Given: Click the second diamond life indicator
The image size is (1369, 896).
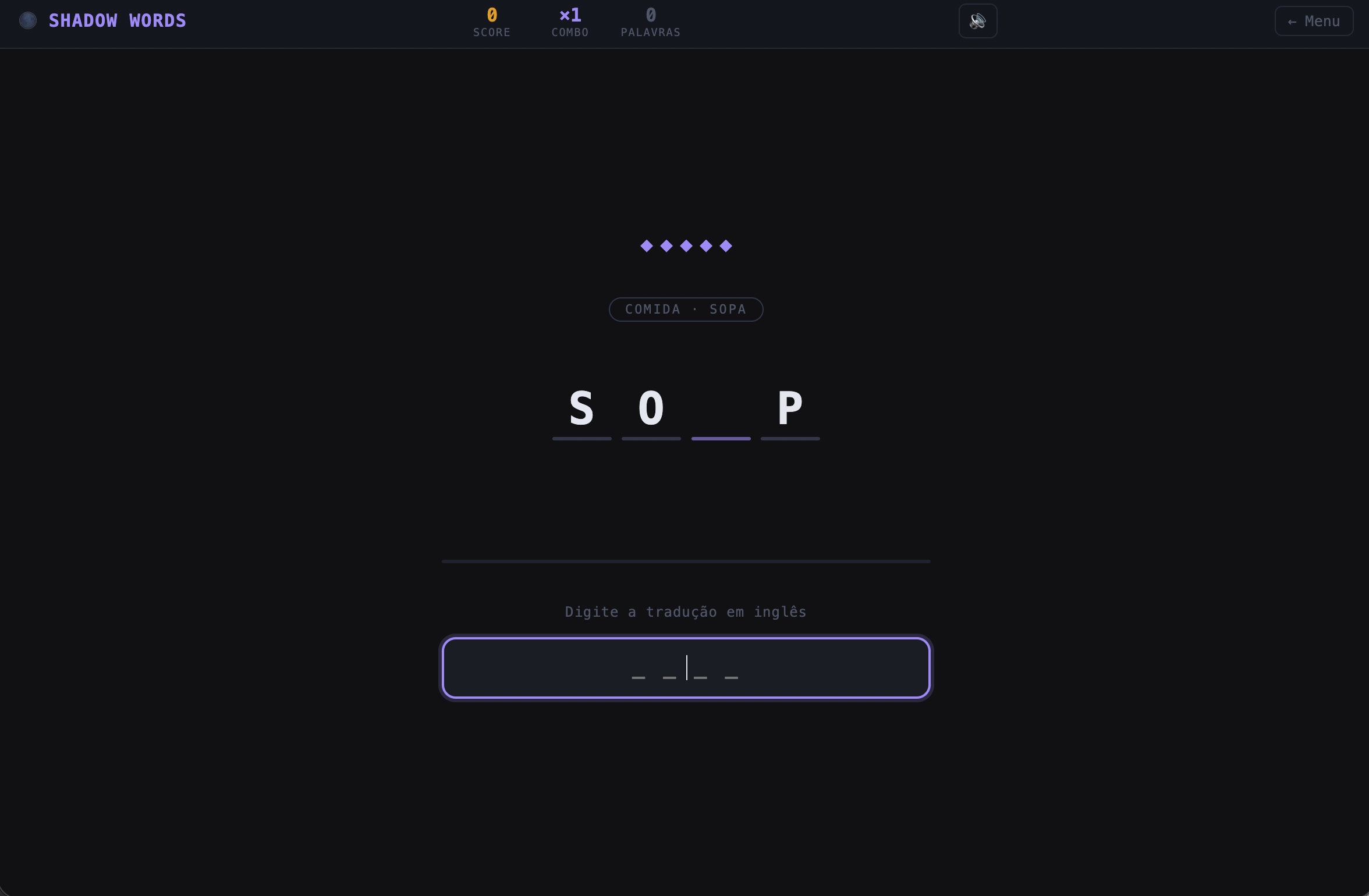Looking at the screenshot, I should click(666, 246).
